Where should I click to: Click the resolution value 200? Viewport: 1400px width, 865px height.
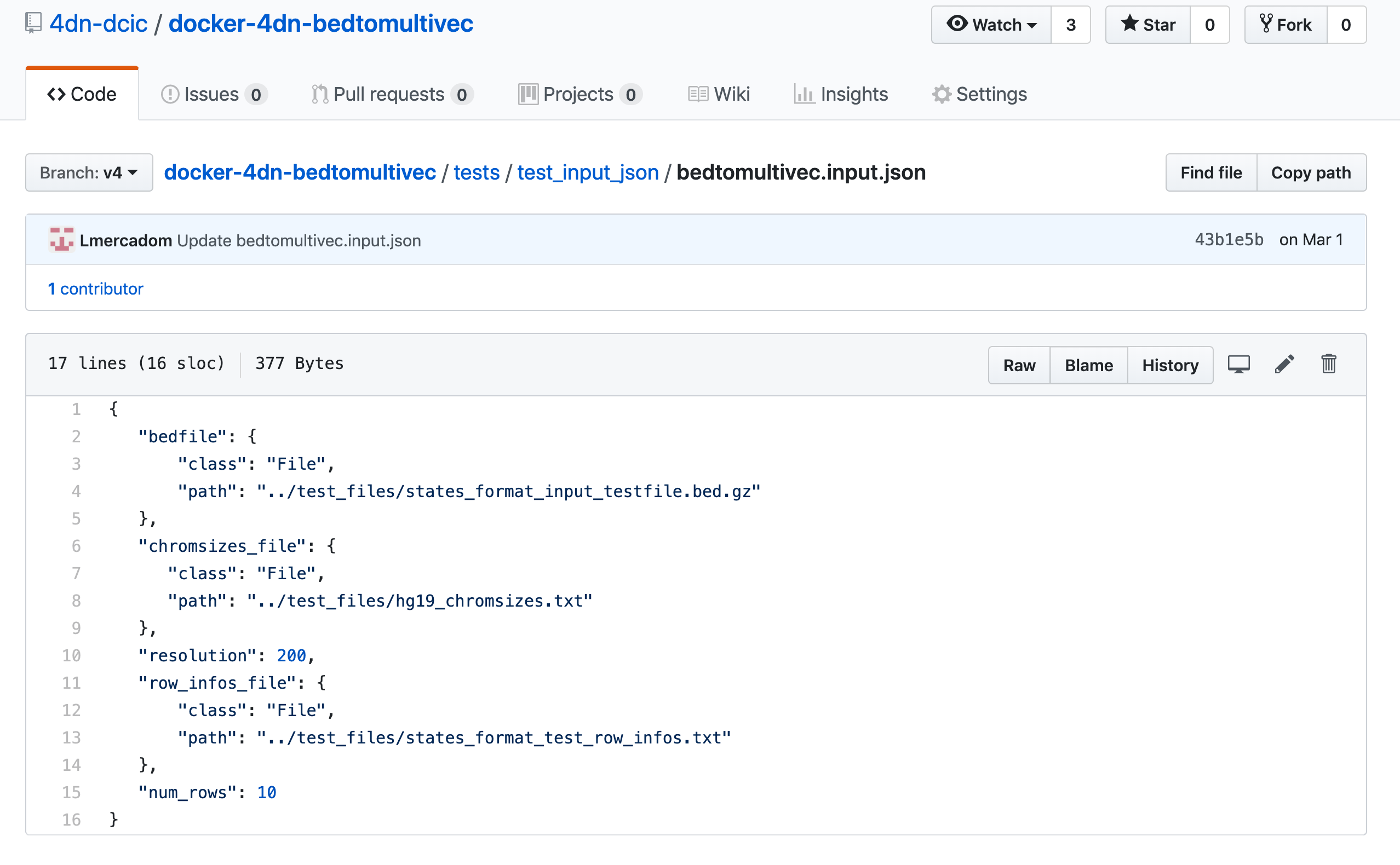point(291,656)
